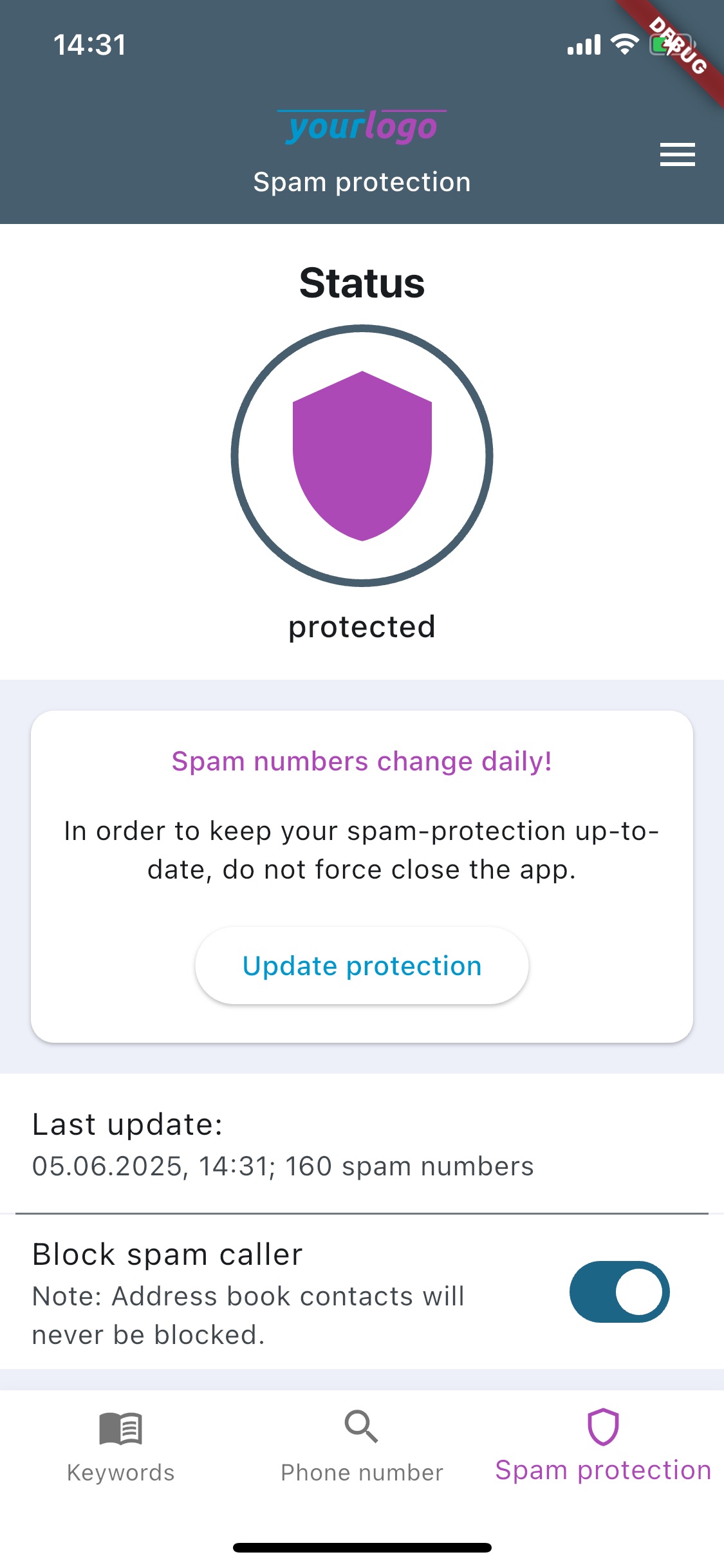Tap the cellular signal bars

584,45
